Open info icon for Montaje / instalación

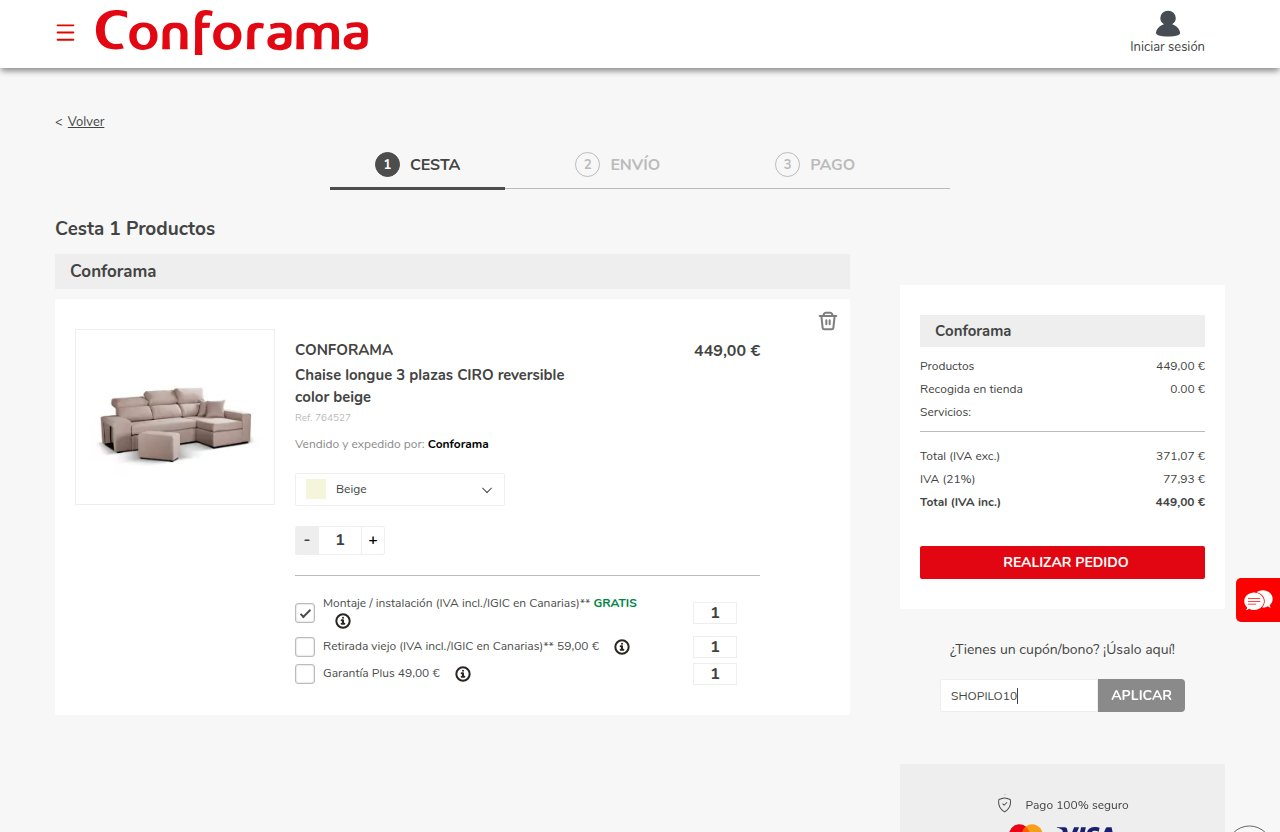[343, 621]
